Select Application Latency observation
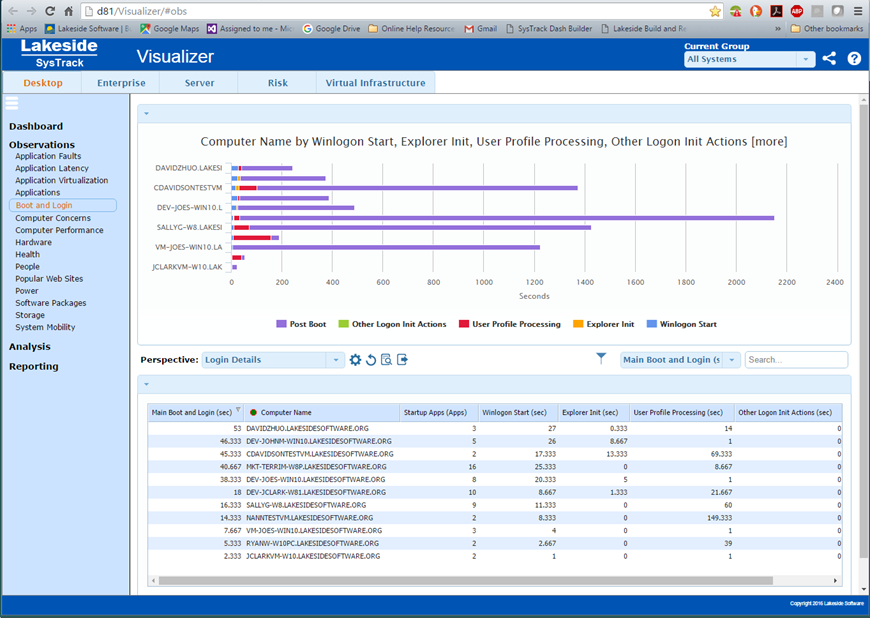Screen dimensions: 870x618 52,169
